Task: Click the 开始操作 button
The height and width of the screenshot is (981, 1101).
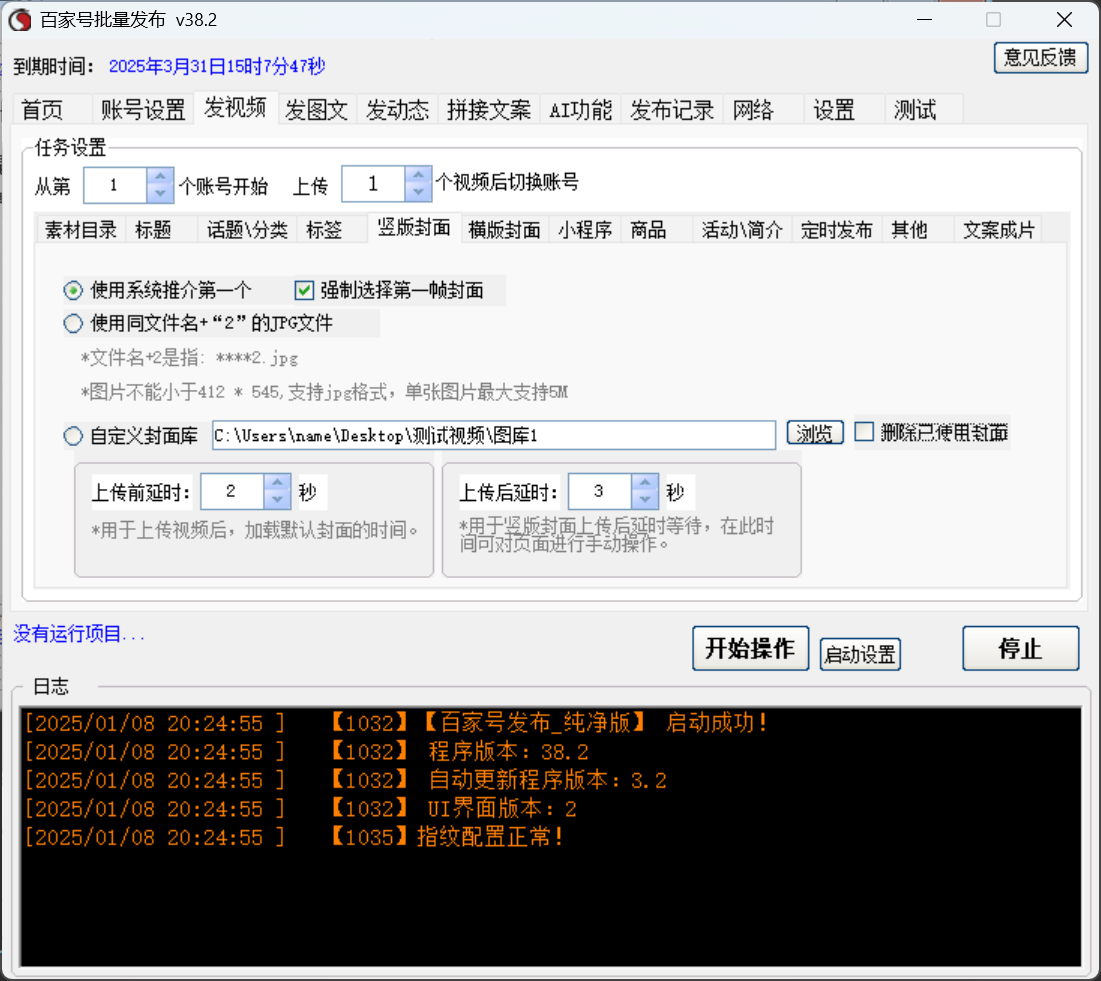Action: pyautogui.click(x=751, y=648)
